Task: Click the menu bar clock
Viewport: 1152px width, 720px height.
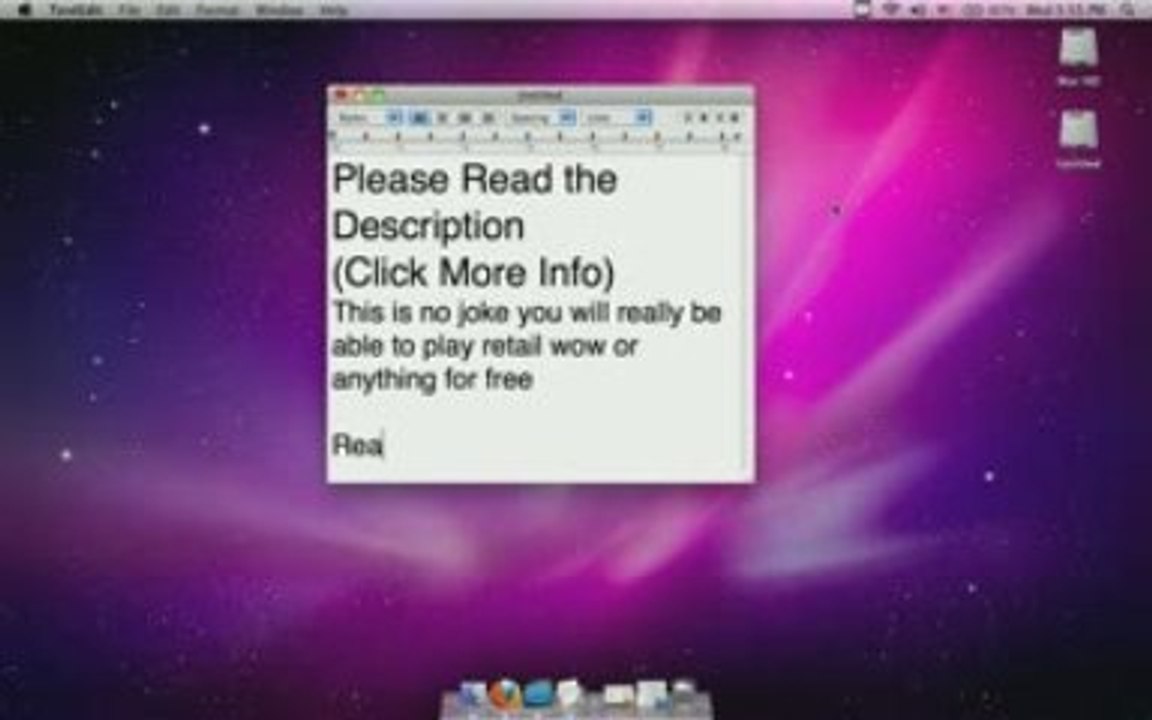Action: [1067, 10]
